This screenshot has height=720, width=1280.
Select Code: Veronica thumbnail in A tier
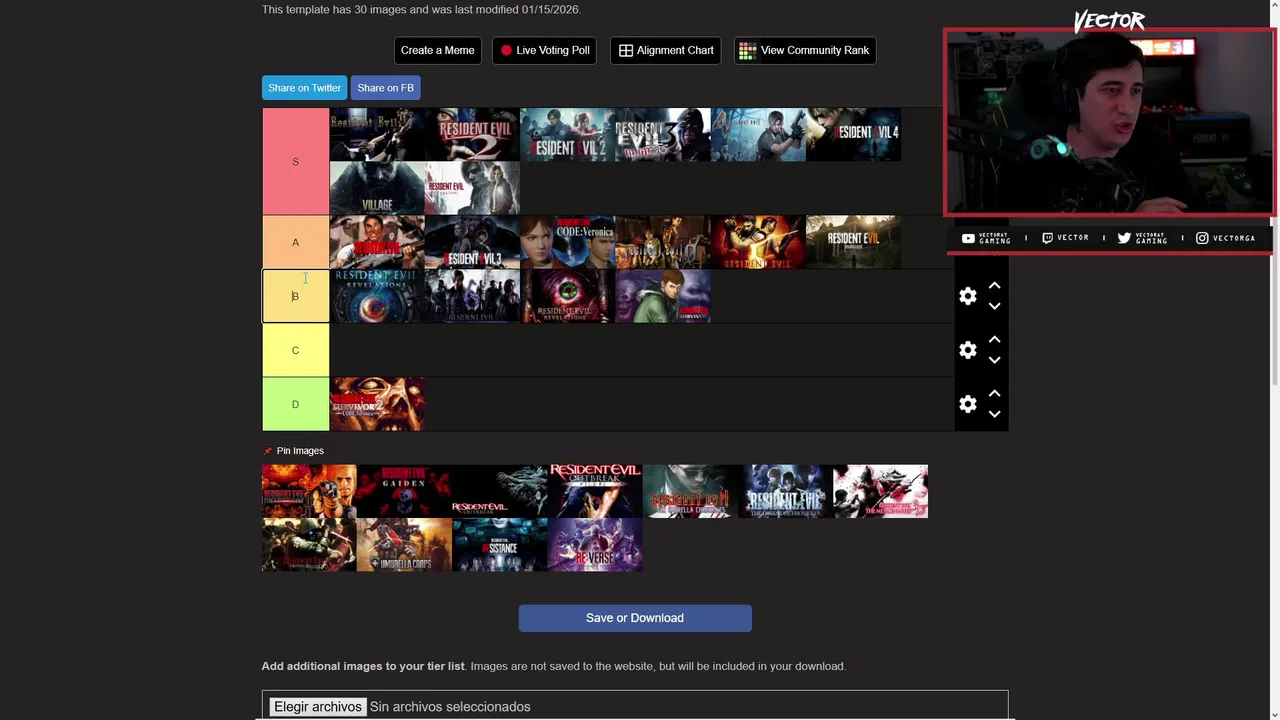[567, 242]
